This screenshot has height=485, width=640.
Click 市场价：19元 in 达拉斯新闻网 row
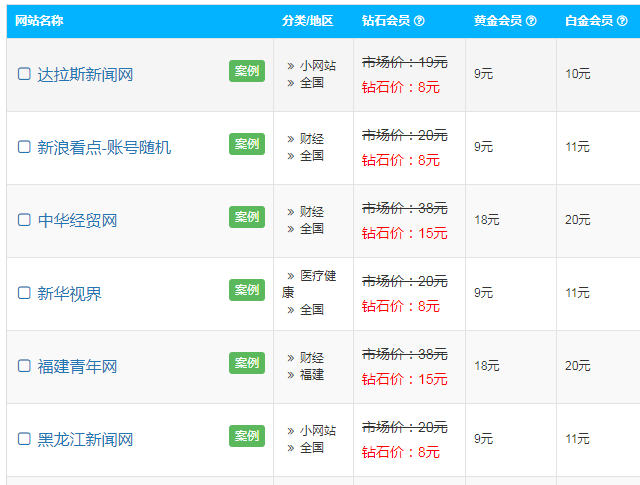click(405, 62)
